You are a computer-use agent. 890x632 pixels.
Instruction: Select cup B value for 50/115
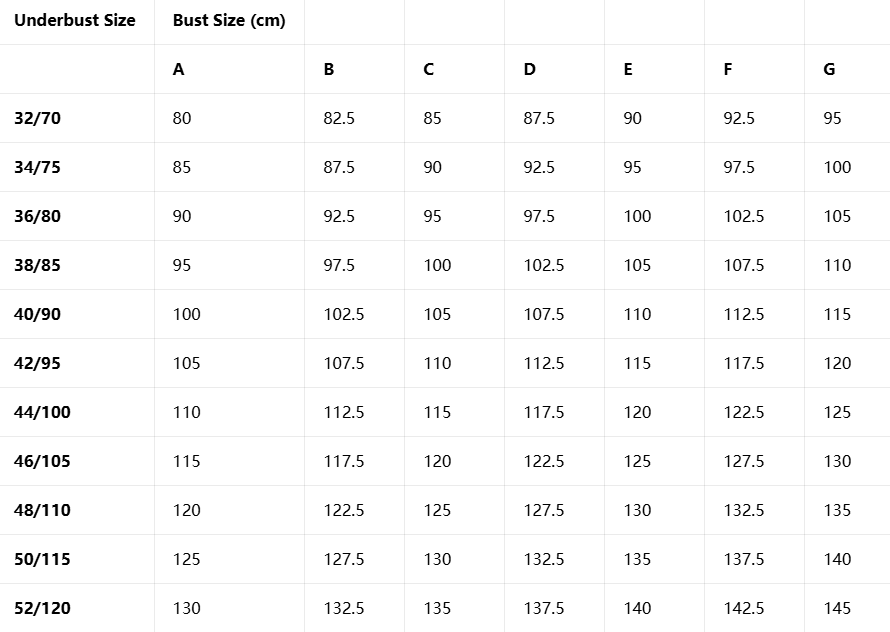coord(344,560)
